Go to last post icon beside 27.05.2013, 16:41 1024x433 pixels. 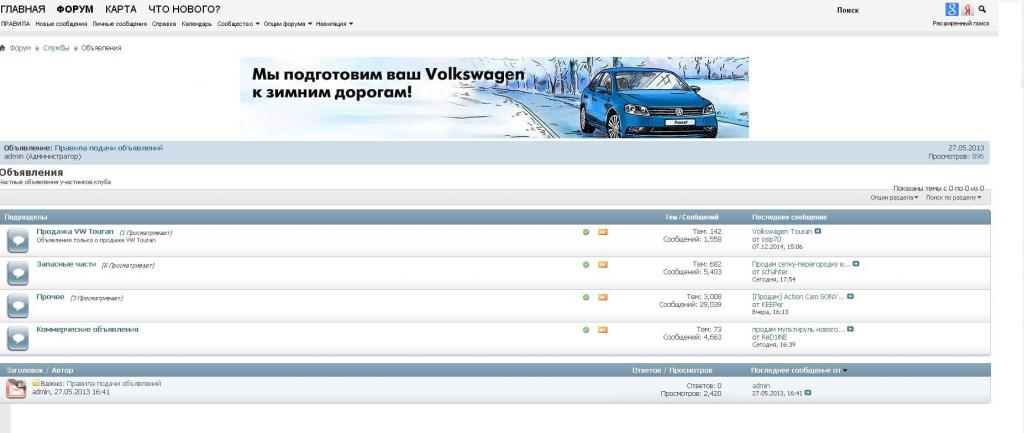pyautogui.click(x=808, y=393)
